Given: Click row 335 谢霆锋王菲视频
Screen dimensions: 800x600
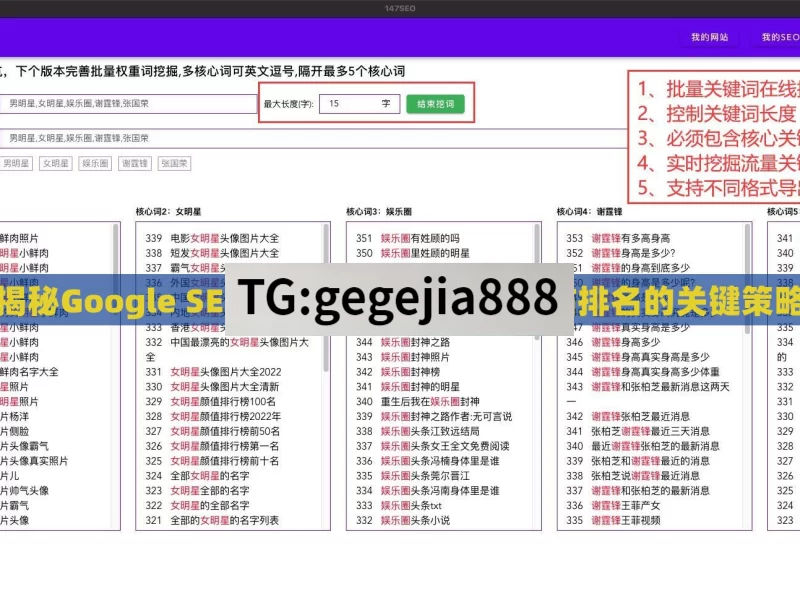Looking at the screenshot, I should tap(613, 520).
